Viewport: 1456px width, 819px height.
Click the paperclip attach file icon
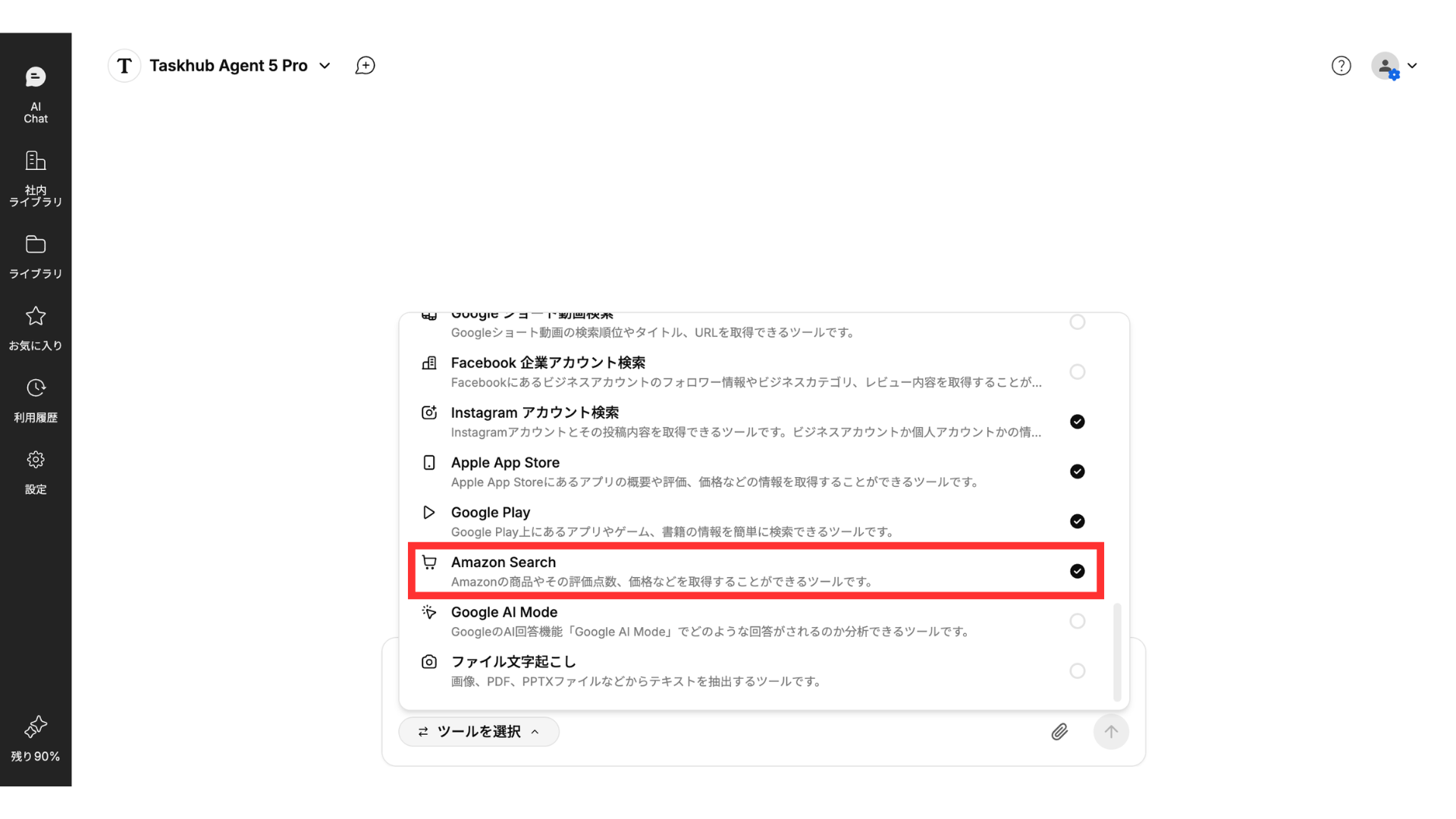pos(1059,732)
